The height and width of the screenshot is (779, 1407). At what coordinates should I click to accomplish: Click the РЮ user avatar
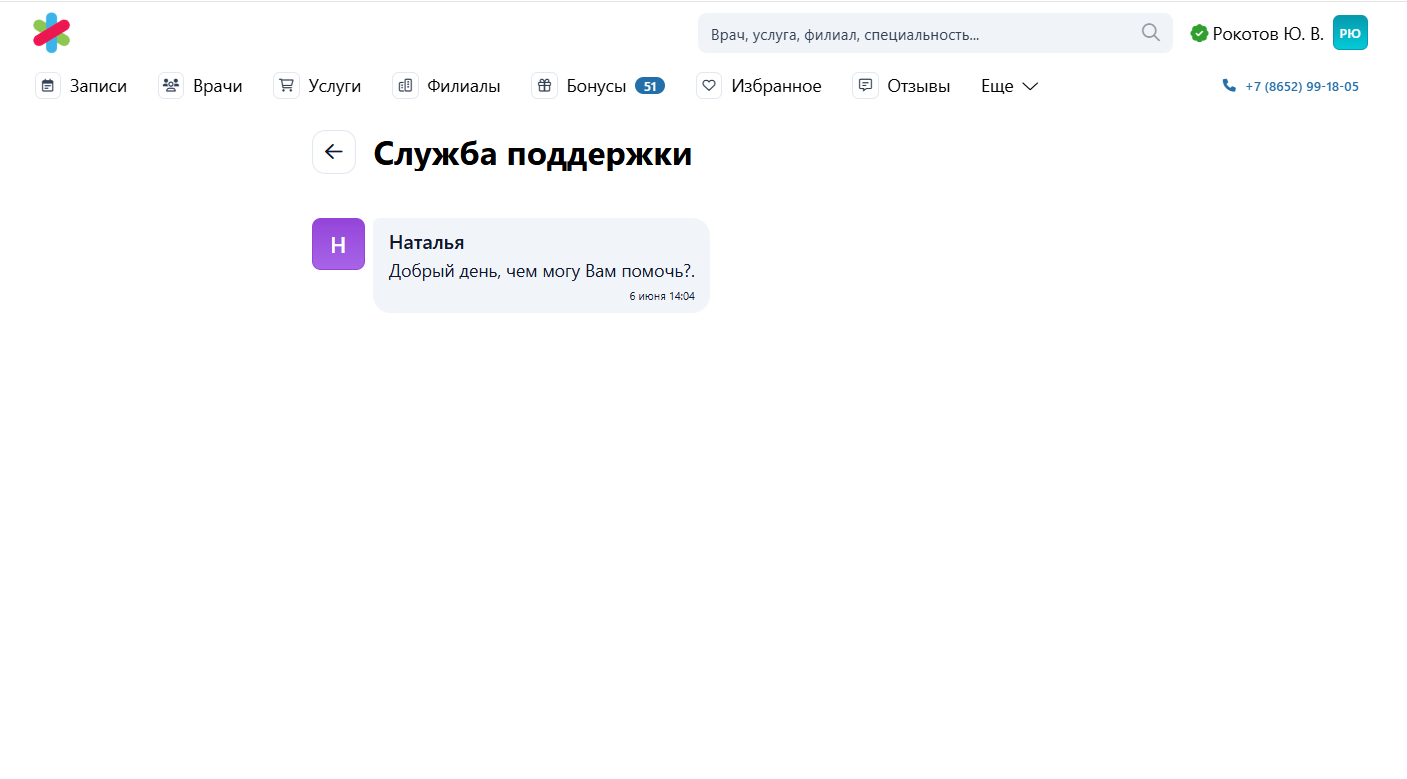pyautogui.click(x=1350, y=33)
